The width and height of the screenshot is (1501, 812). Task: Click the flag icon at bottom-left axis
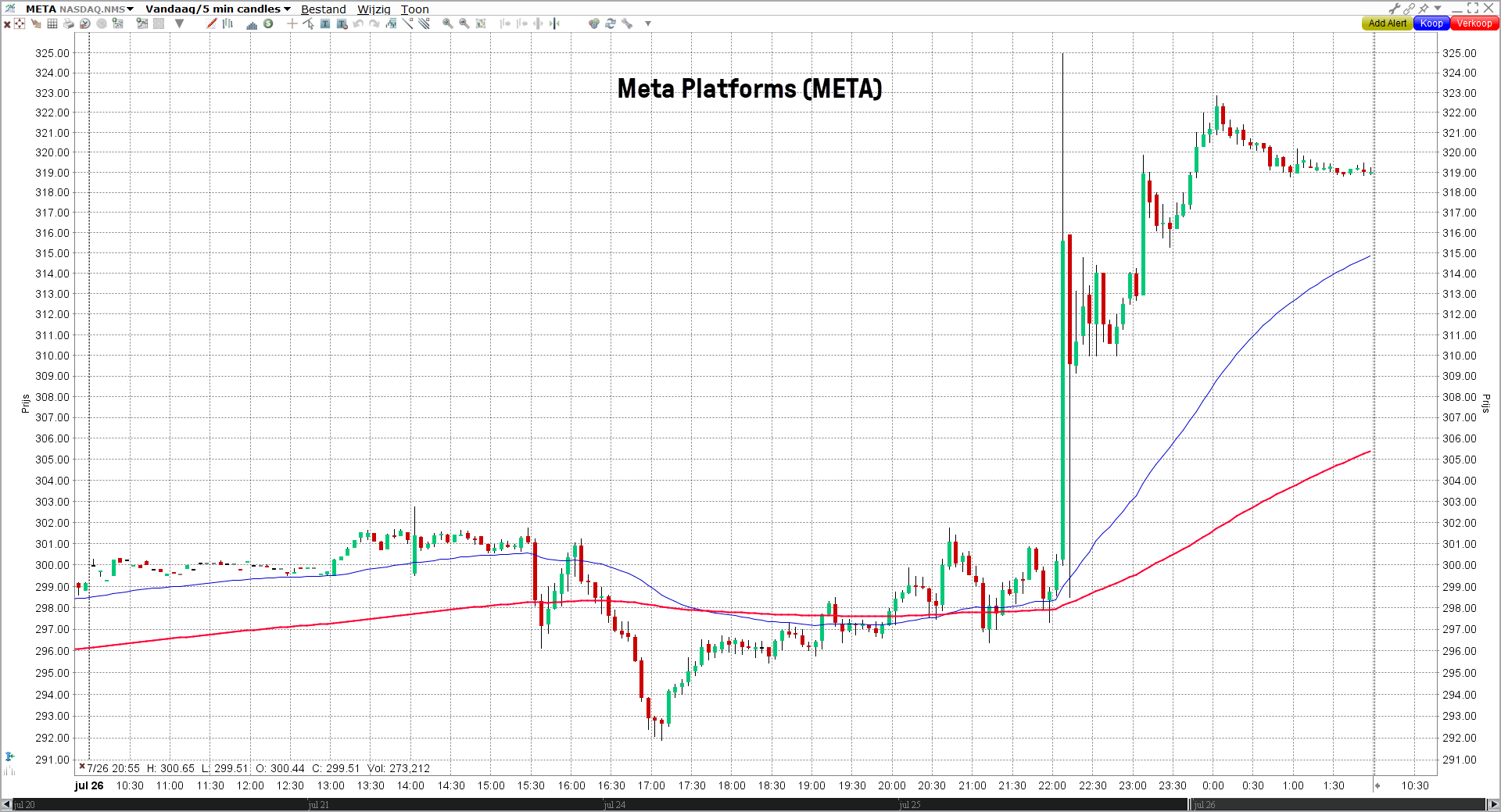[9, 757]
